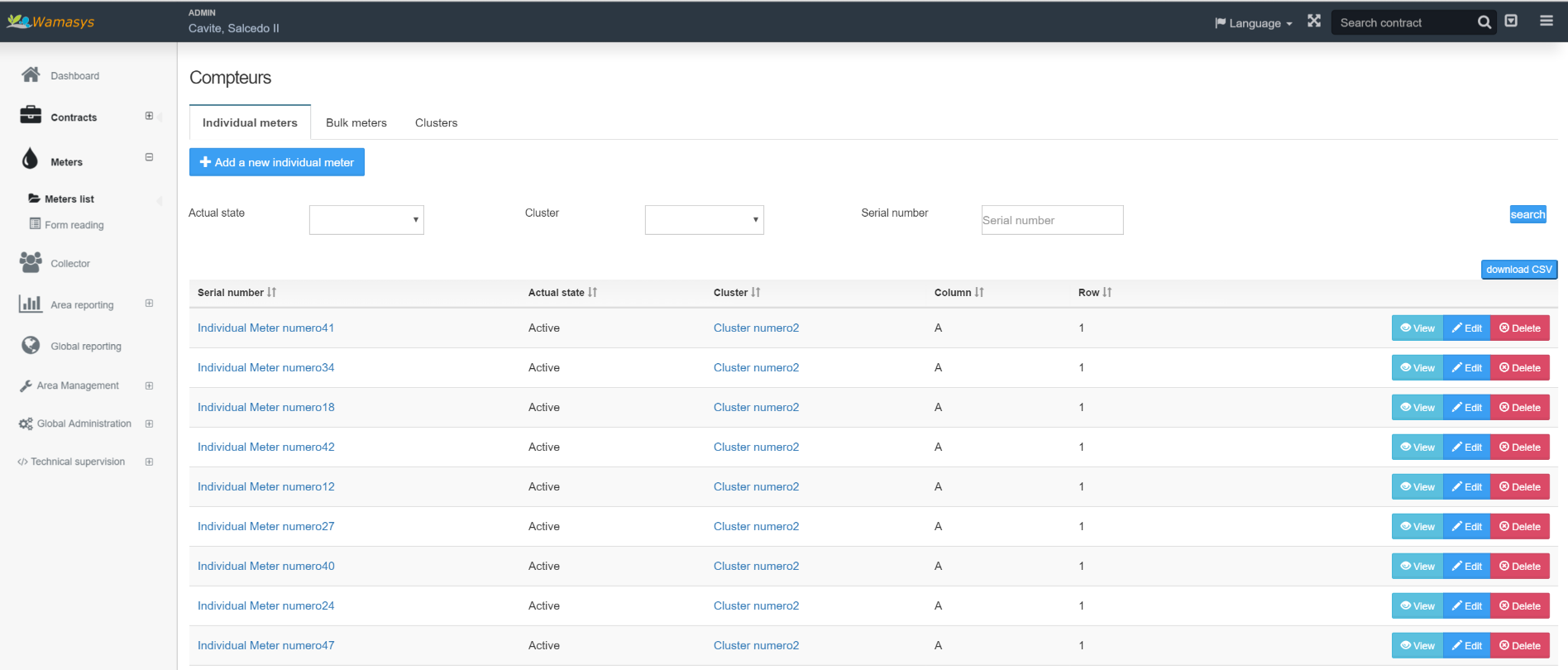This screenshot has width=1568, height=670.
Task: Switch to Bulk meters tab
Action: (x=356, y=122)
